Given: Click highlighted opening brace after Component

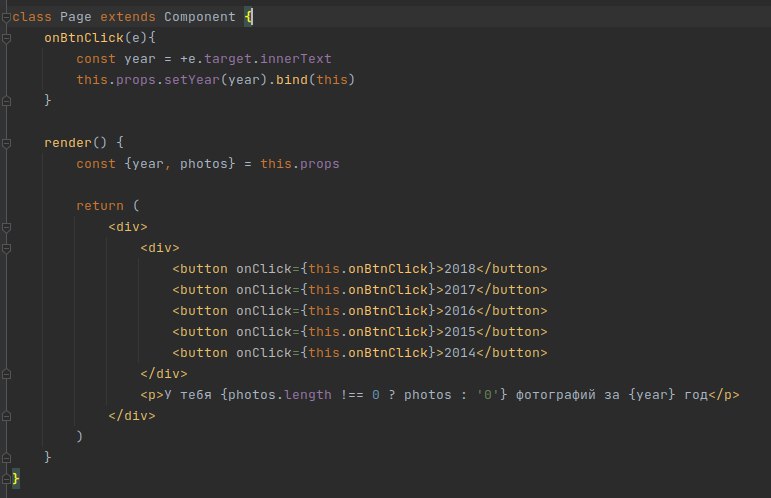Looking at the screenshot, I should tap(248, 17).
